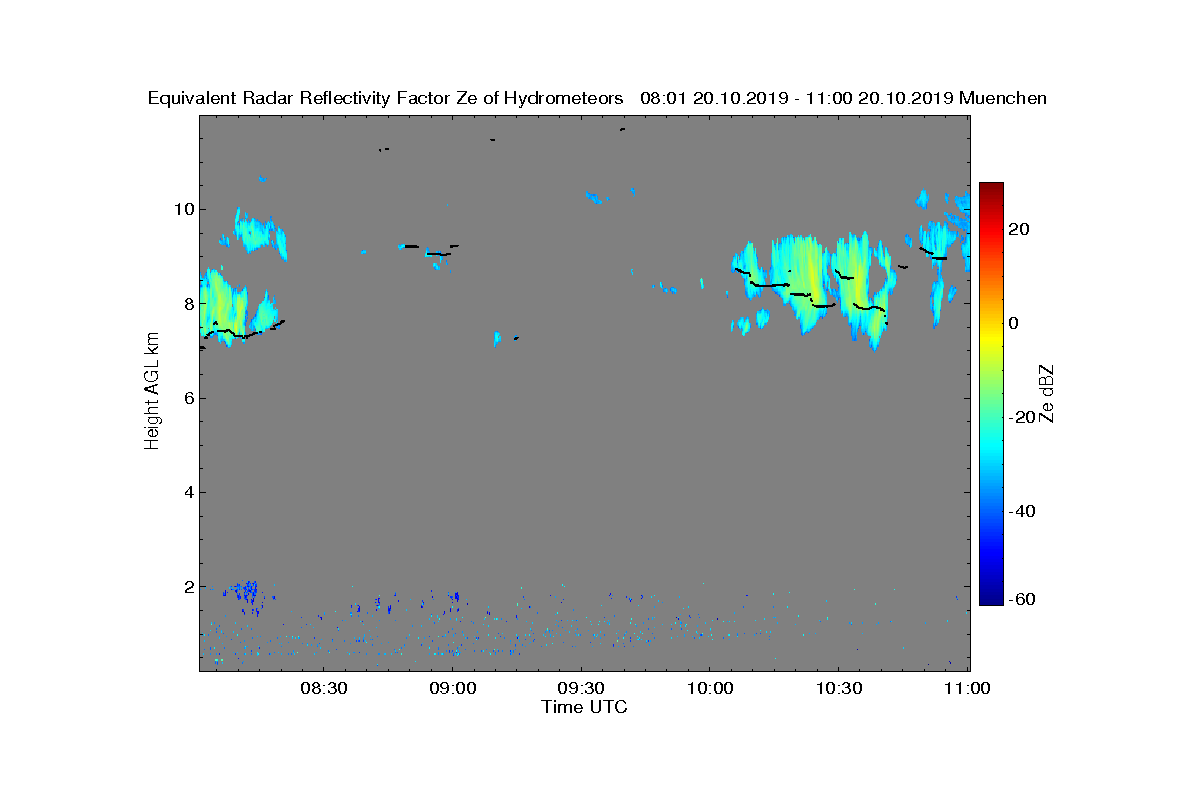Click the 09:00 time tick label

452,688
